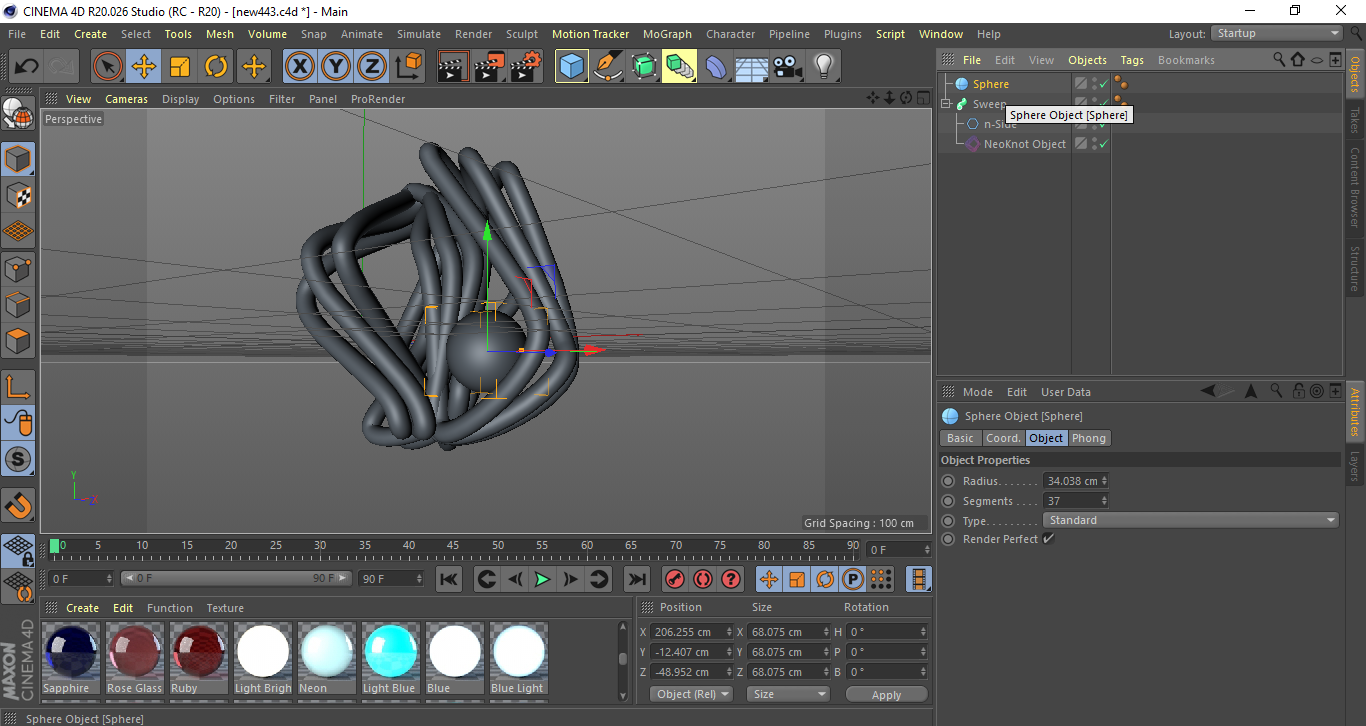Open the Subdivision Surface generators
The image size is (1366, 726).
point(644,67)
